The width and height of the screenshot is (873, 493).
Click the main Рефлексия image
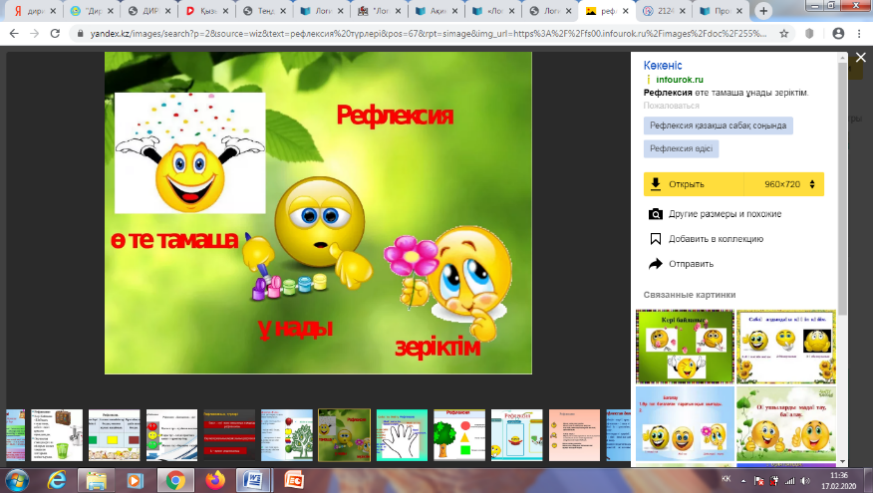tap(318, 213)
